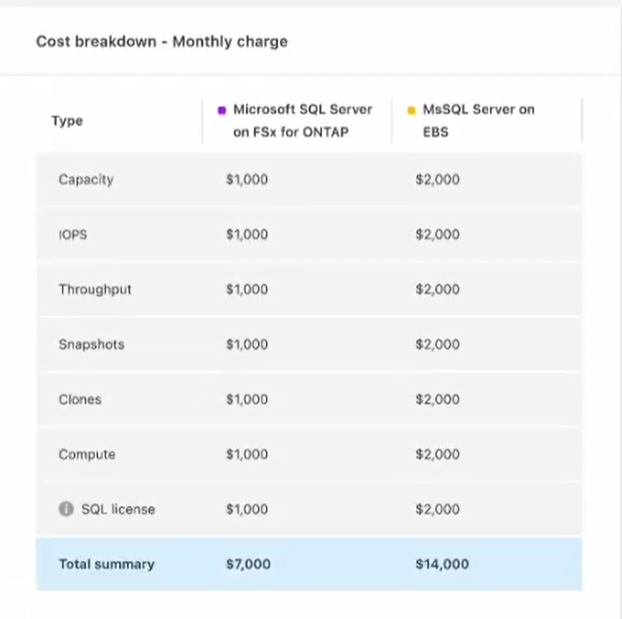Select the Type column header
This screenshot has height=619, width=622.
(x=67, y=121)
